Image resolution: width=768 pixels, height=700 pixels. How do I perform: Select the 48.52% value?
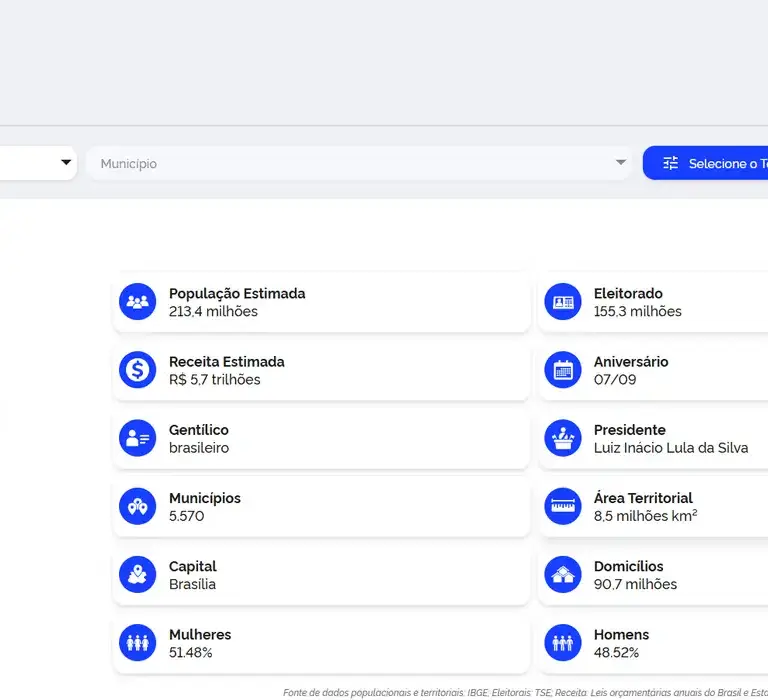(617, 652)
